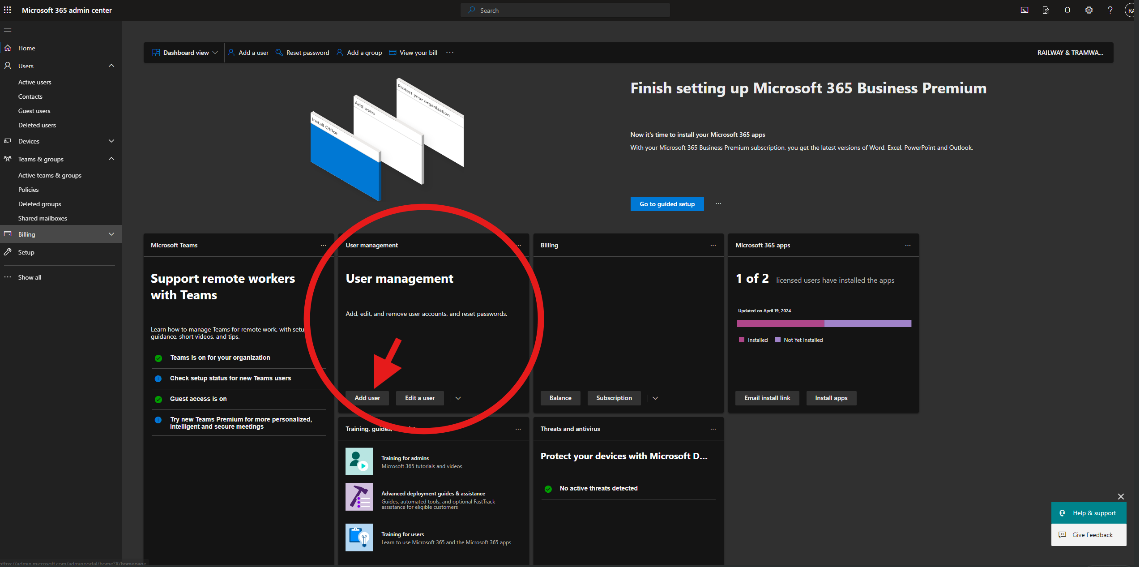
Task: Open the chevron next to Edit a user
Action: click(458, 398)
